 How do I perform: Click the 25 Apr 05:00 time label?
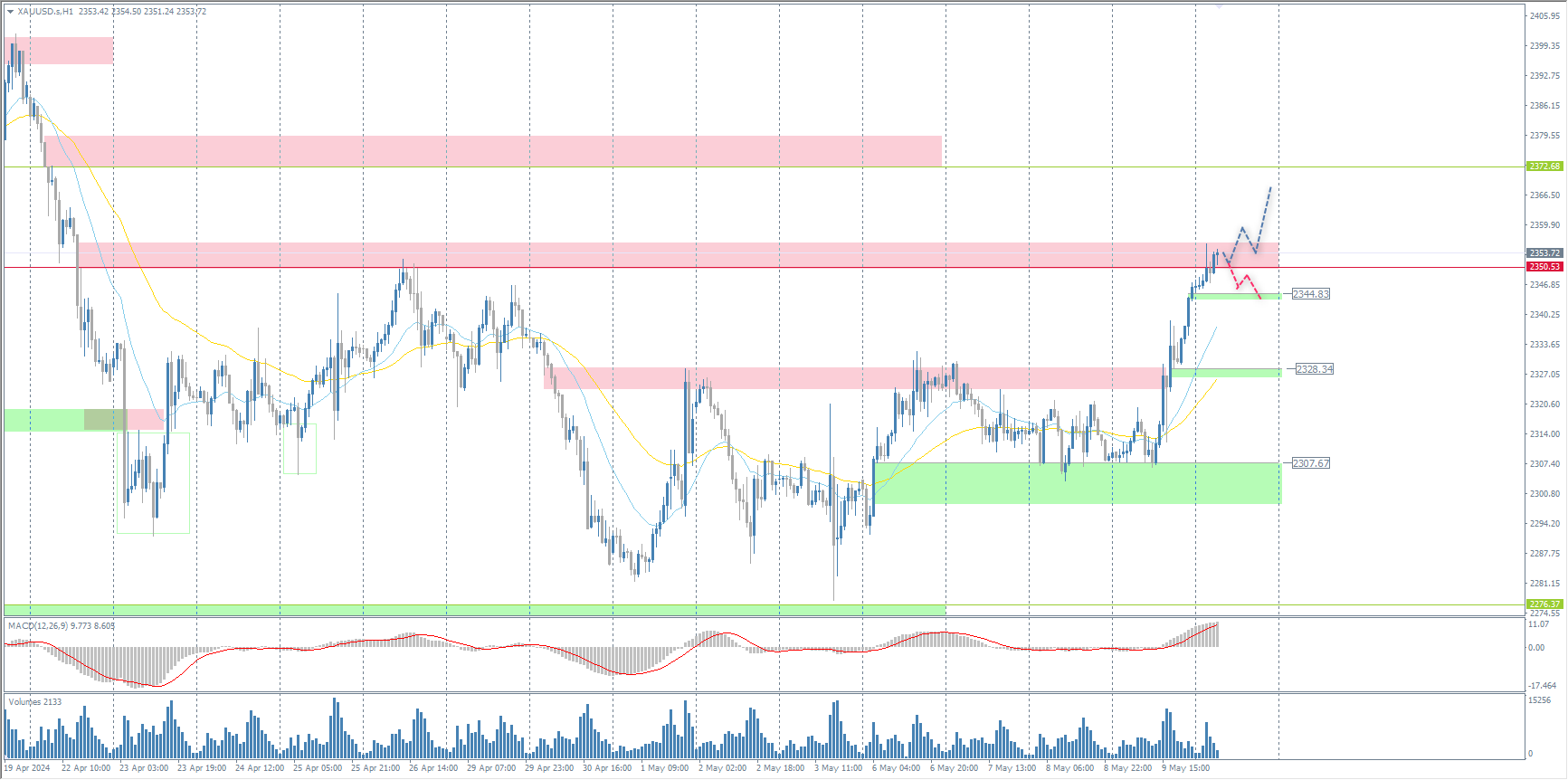[318, 768]
